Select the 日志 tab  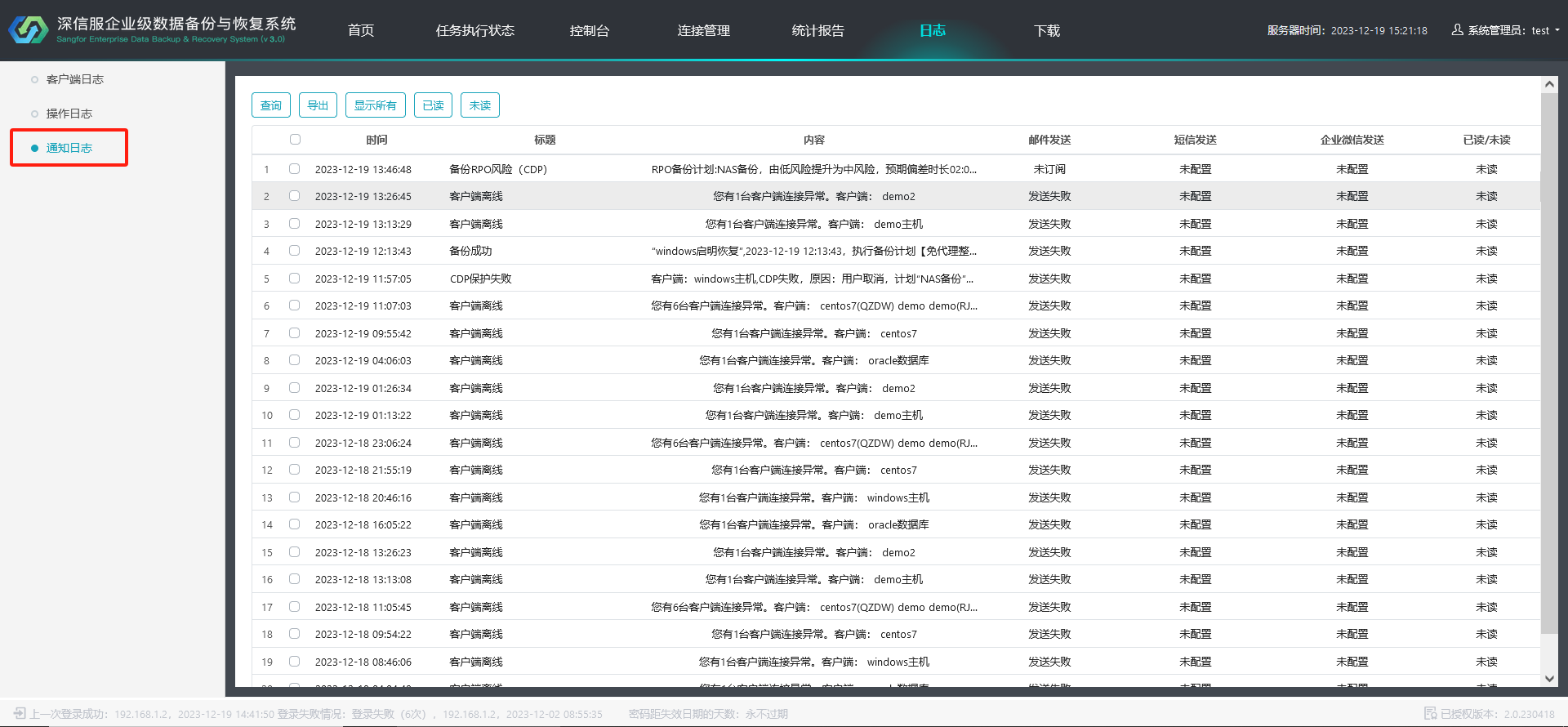pyautogui.click(x=933, y=30)
